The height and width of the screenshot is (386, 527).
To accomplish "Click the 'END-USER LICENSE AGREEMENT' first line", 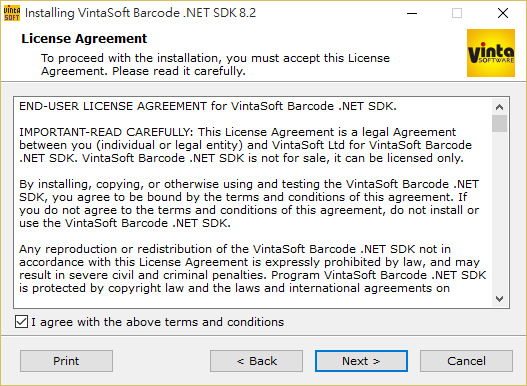I will [x=208, y=106].
